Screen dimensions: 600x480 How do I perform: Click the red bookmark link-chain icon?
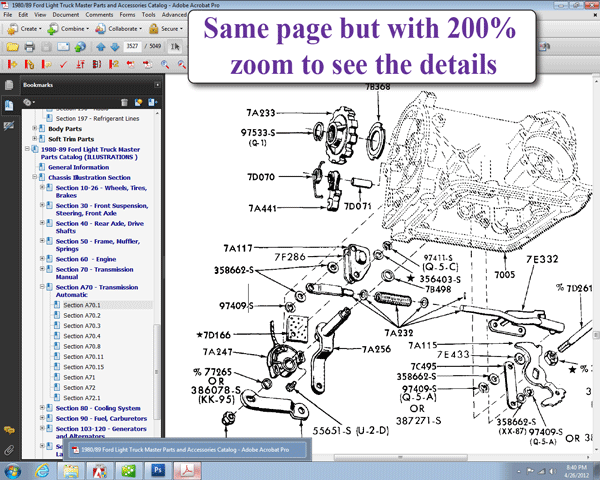pos(29,64)
